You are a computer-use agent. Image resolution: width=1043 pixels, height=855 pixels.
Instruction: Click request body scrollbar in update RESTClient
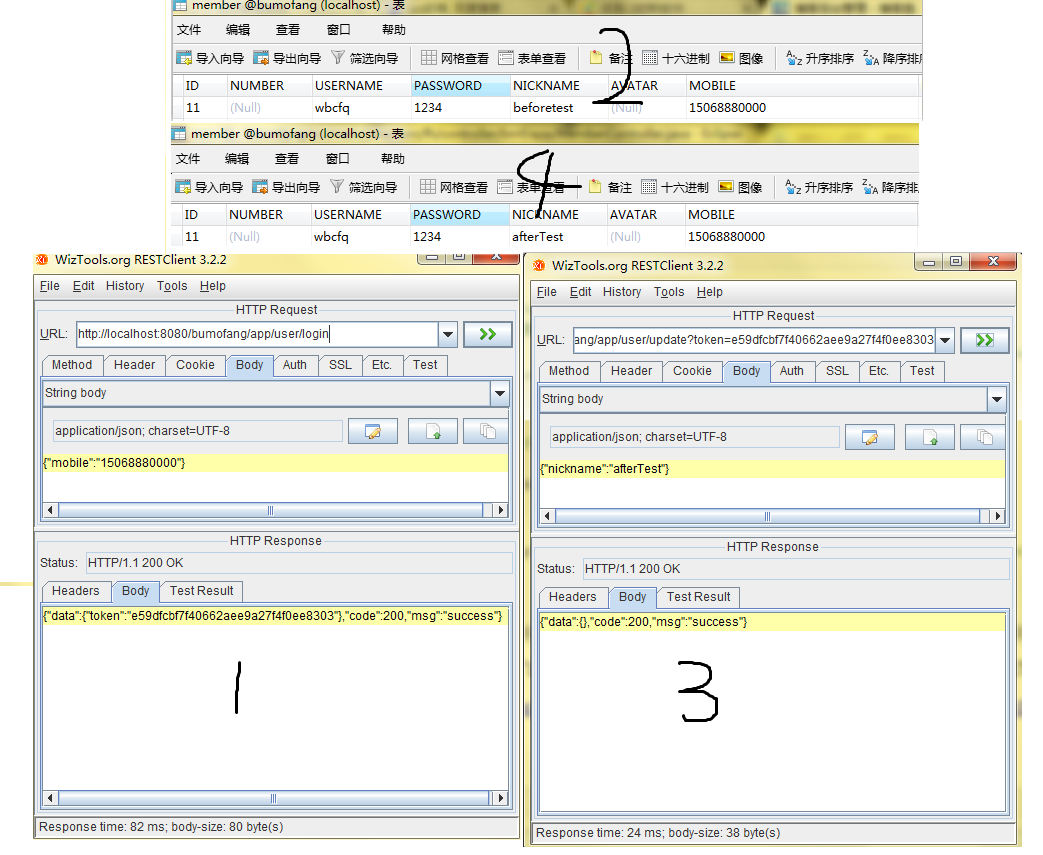click(767, 516)
